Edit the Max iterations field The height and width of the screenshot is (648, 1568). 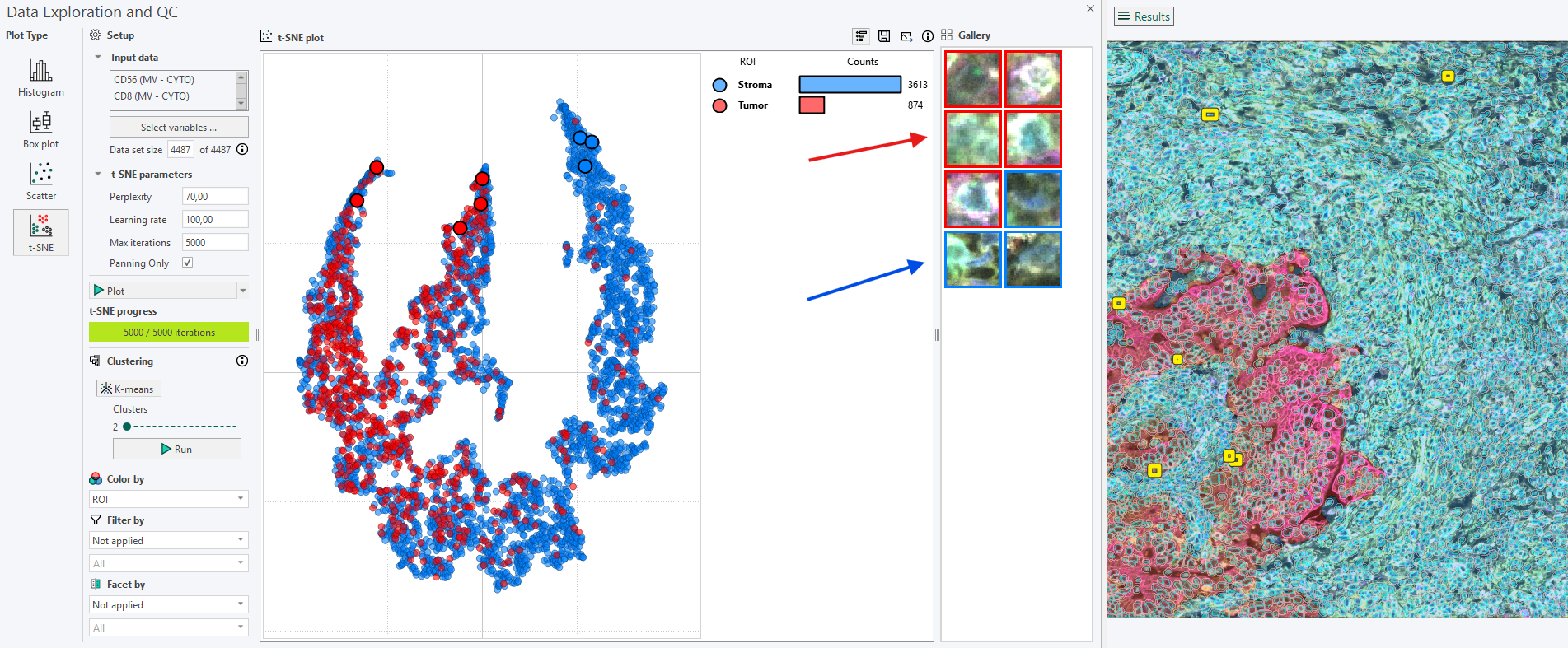[x=215, y=242]
